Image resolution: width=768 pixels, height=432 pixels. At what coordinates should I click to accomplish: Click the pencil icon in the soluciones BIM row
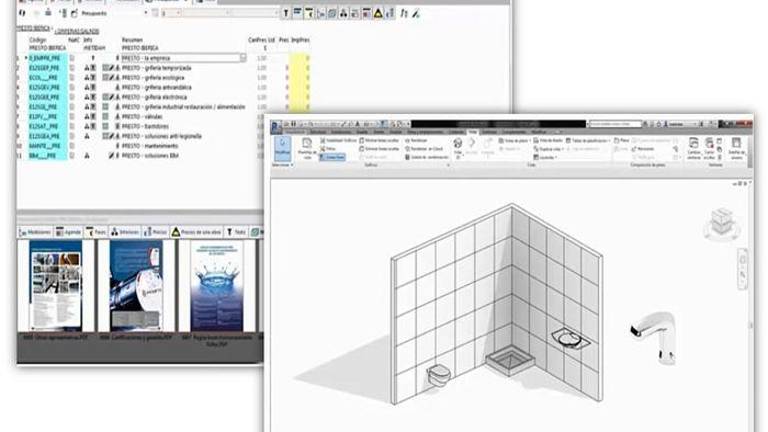[112, 155]
